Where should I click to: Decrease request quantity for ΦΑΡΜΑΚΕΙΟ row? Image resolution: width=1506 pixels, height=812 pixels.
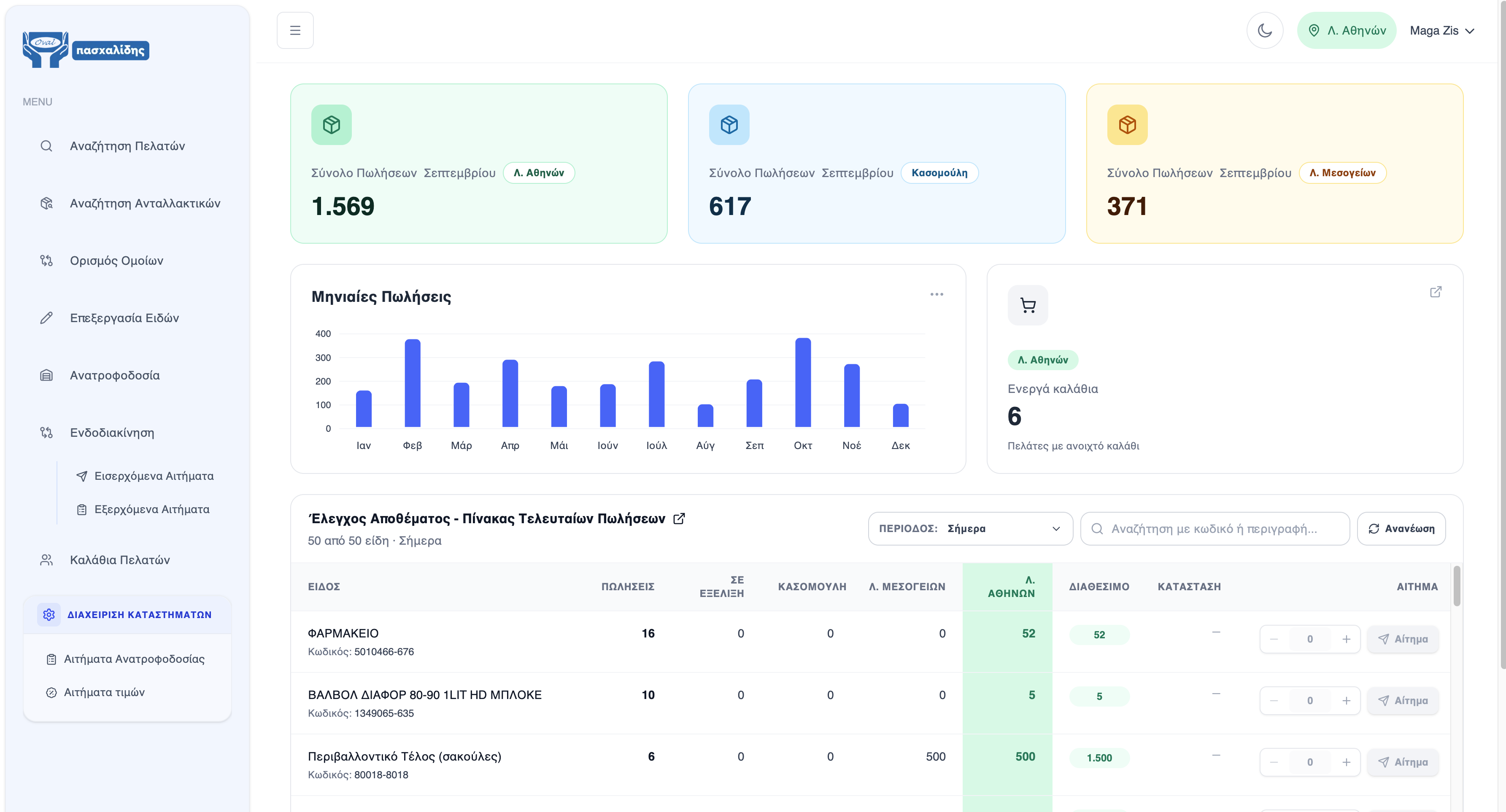tap(1274, 639)
